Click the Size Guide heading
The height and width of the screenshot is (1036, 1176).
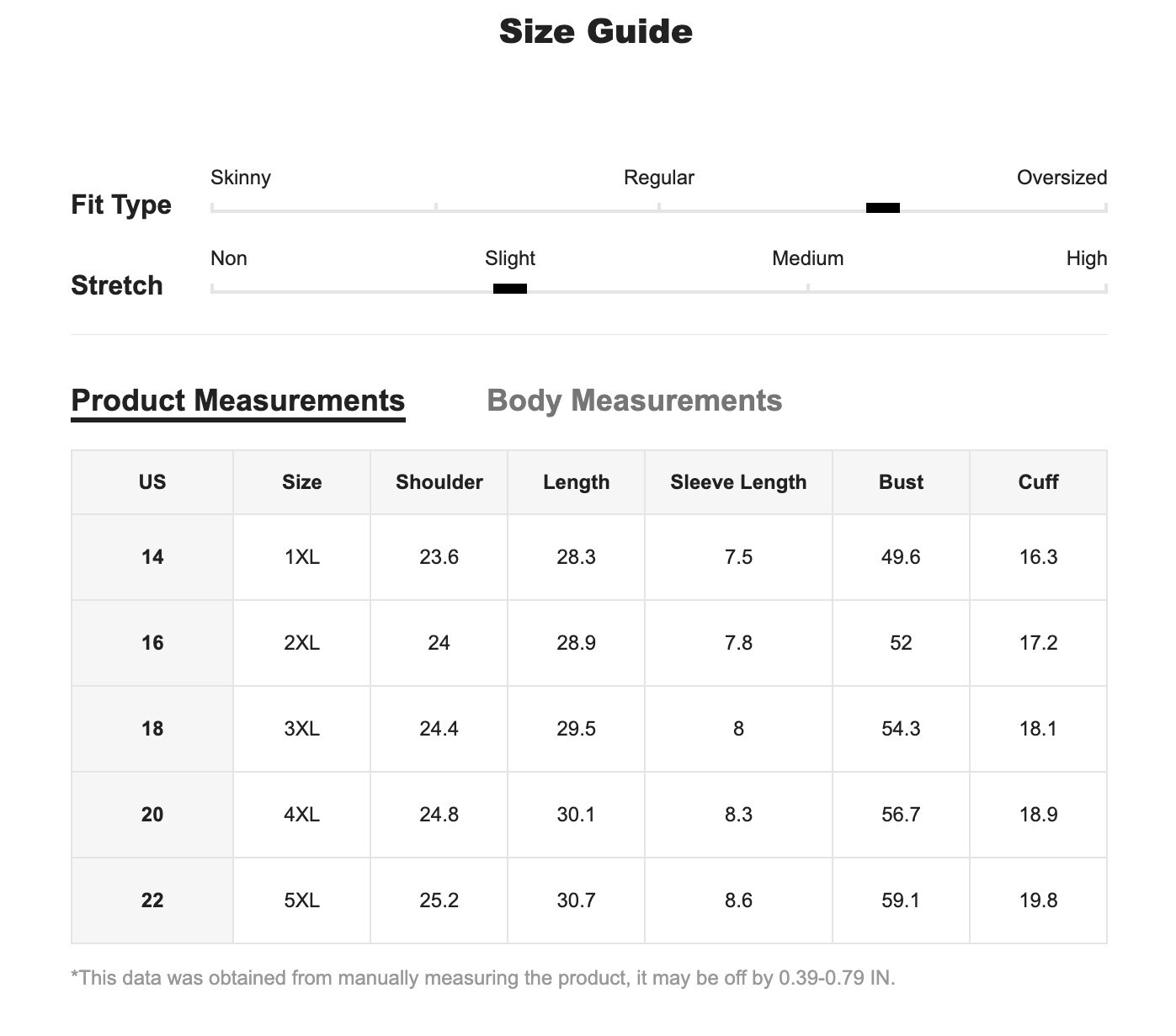tap(596, 32)
